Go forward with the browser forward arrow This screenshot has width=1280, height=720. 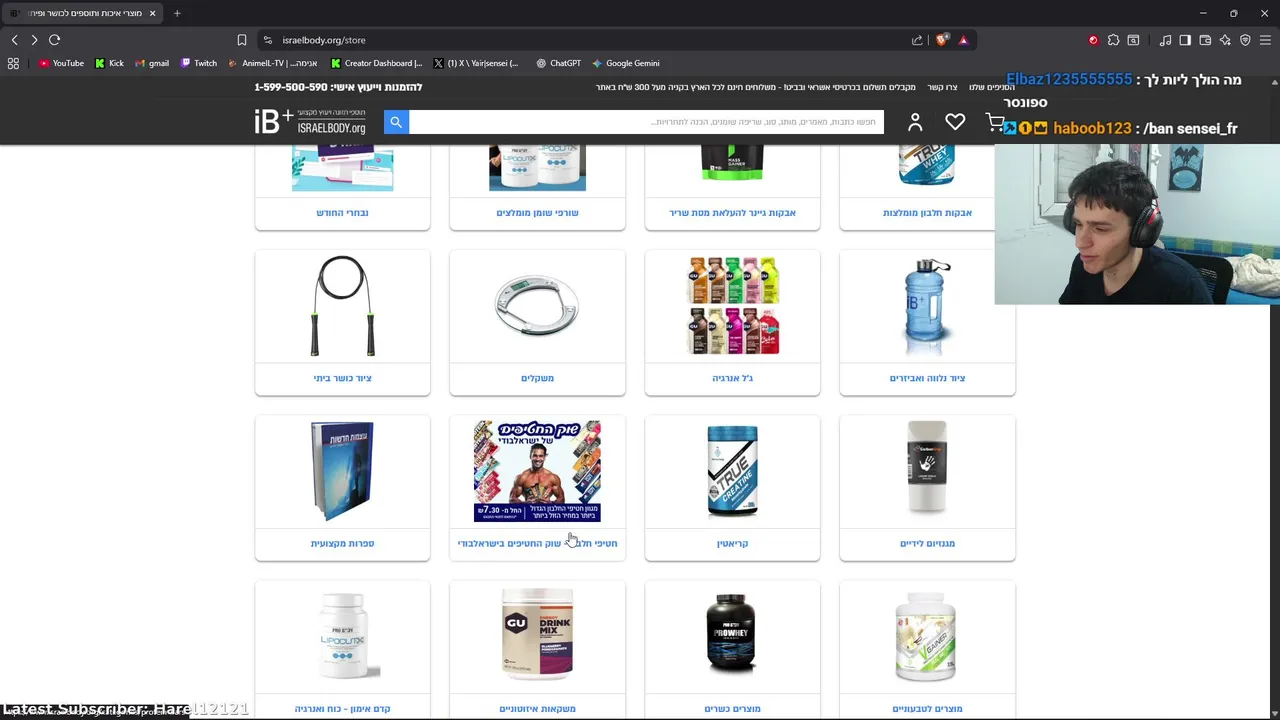click(x=34, y=40)
